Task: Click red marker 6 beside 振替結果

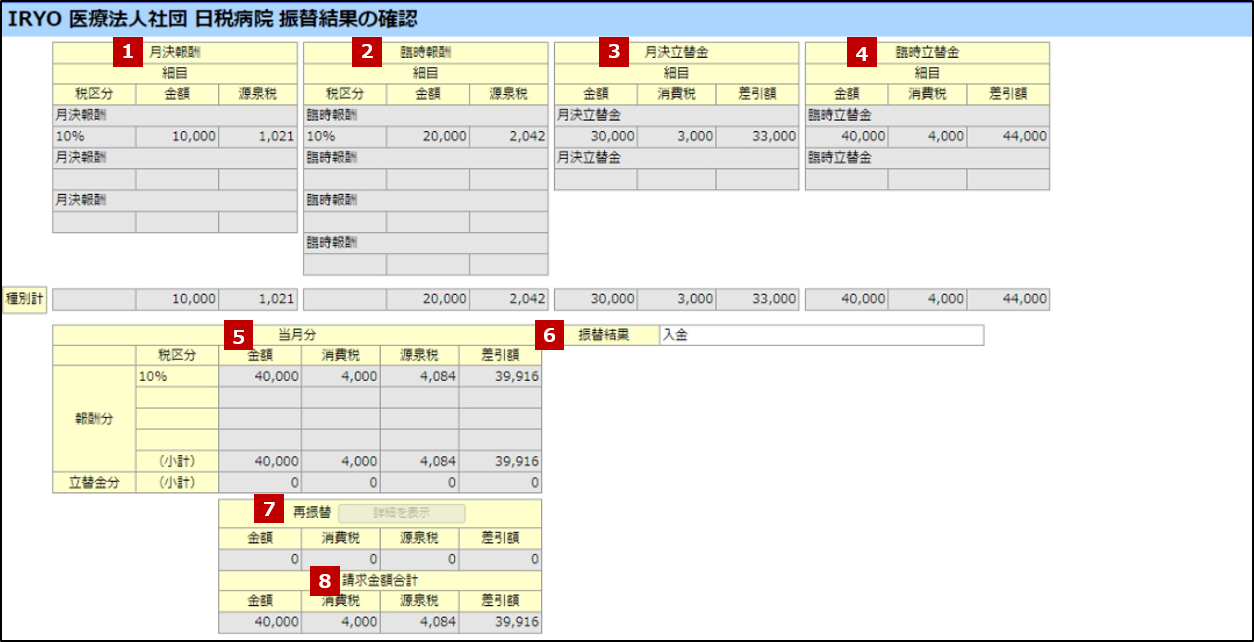Action: 549,335
